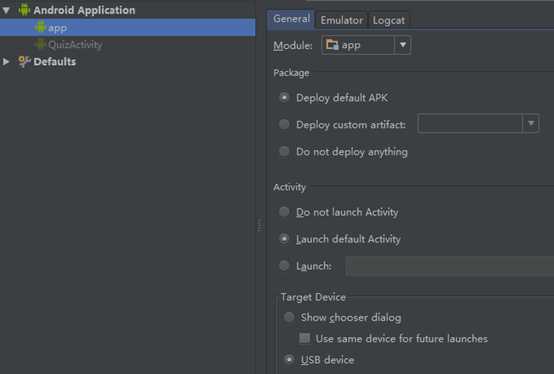
Task: Click the Android Application robot icon
Action: pyautogui.click(x=24, y=10)
